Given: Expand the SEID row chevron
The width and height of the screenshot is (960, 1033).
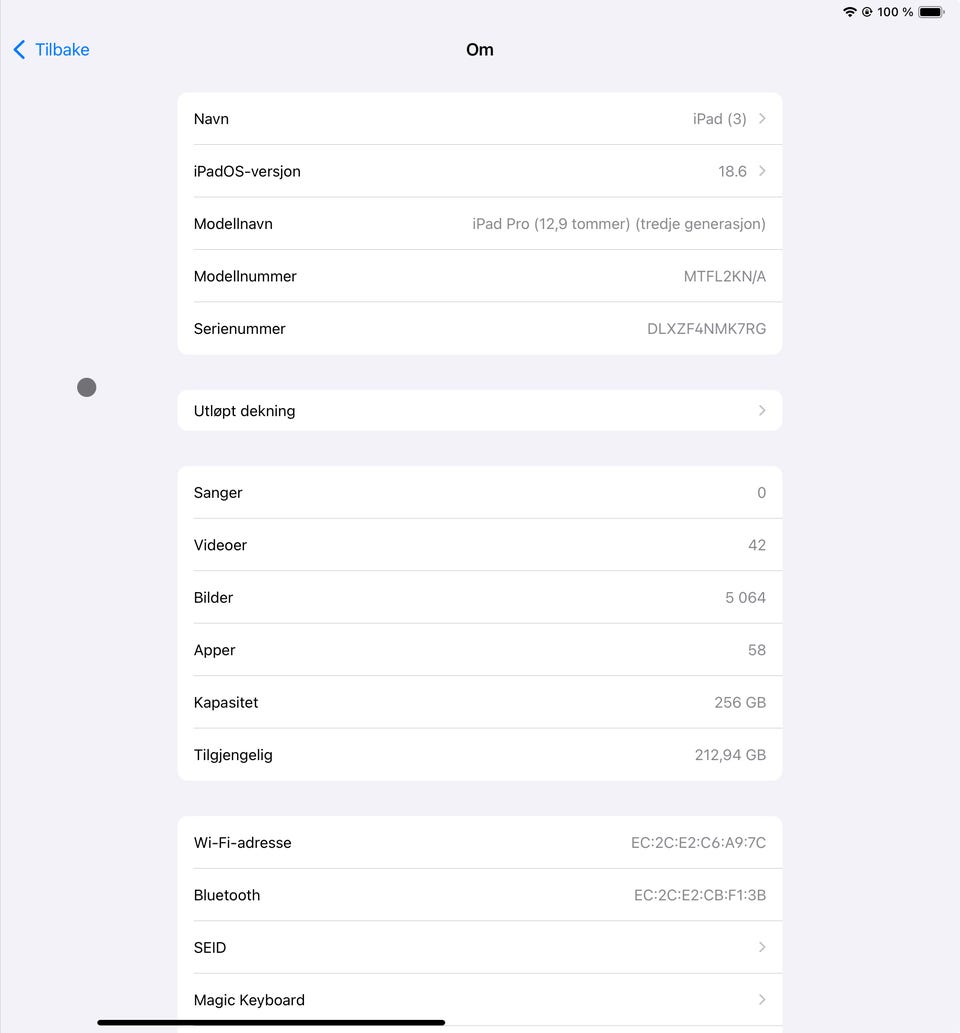Looking at the screenshot, I should pyautogui.click(x=762, y=947).
